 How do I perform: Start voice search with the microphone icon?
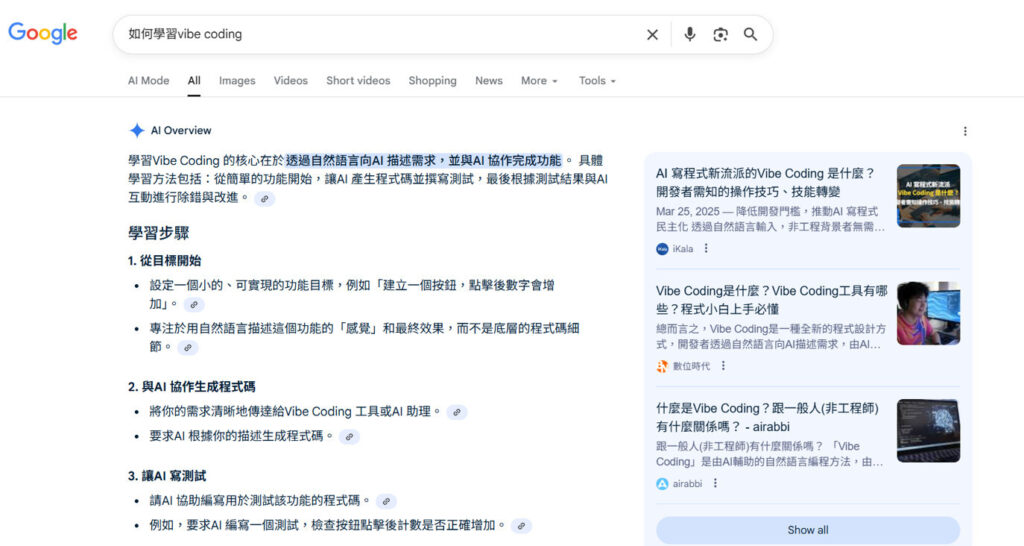point(689,34)
